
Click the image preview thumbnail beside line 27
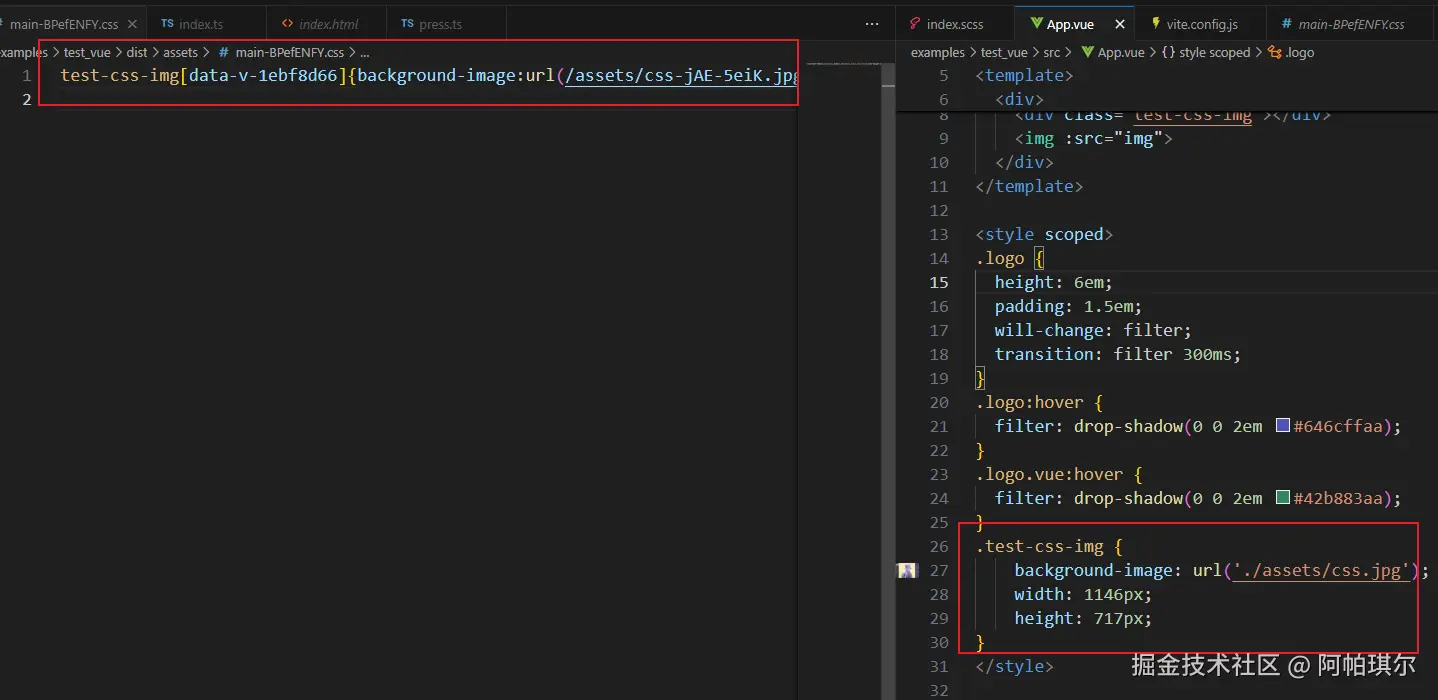pos(907,570)
